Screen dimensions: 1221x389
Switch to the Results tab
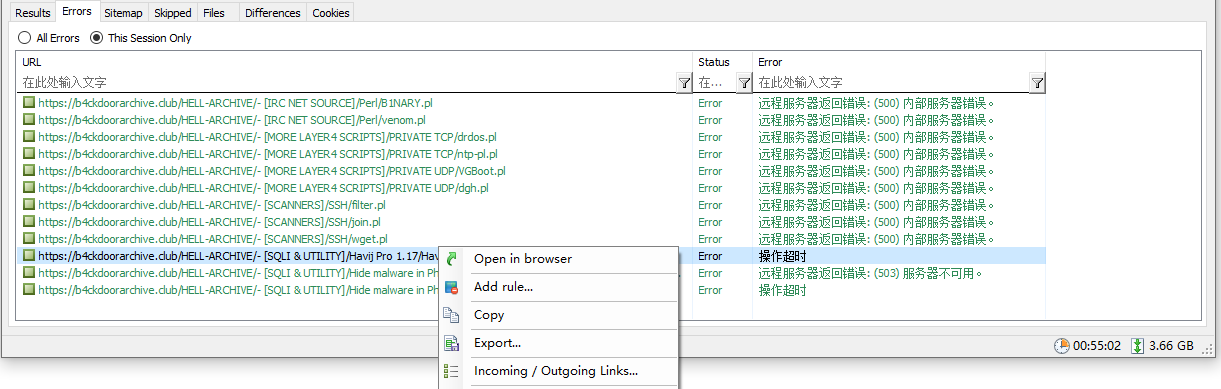pyautogui.click(x=32, y=13)
